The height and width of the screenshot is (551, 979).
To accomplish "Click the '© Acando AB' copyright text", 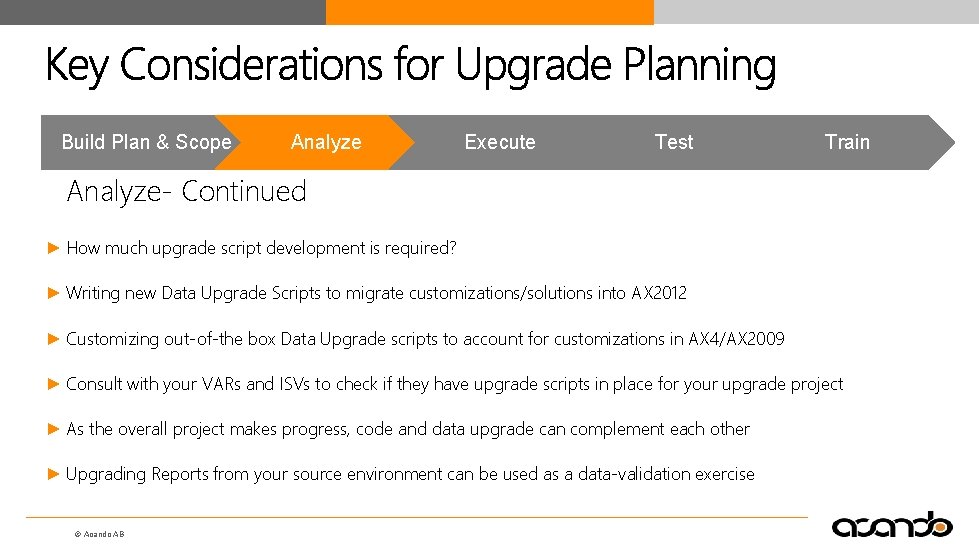I will 99,535.
